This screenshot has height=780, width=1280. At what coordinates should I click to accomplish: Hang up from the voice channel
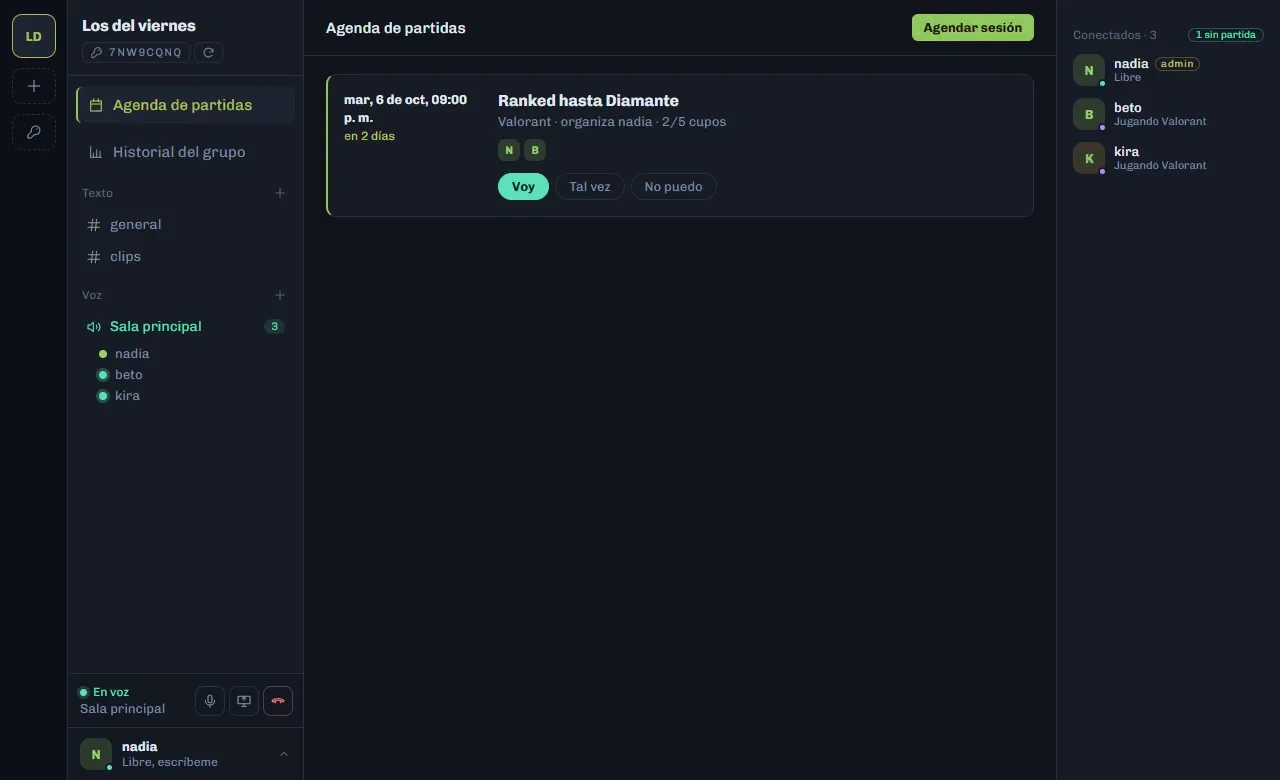tap(278, 701)
